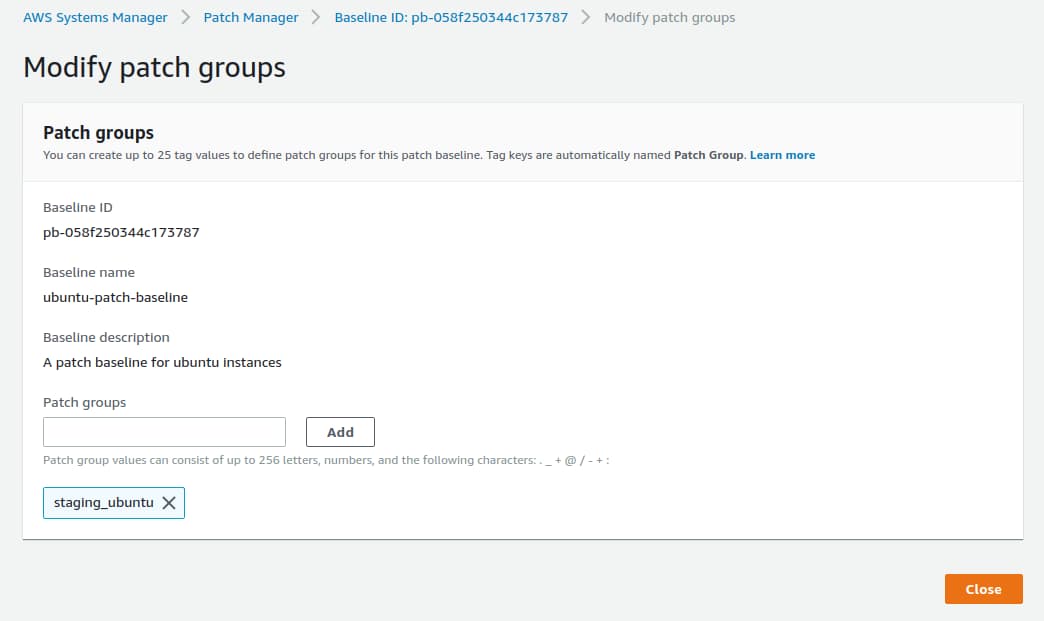Remove the staging_ubuntu patch group tag
The height and width of the screenshot is (621, 1044).
click(x=169, y=503)
